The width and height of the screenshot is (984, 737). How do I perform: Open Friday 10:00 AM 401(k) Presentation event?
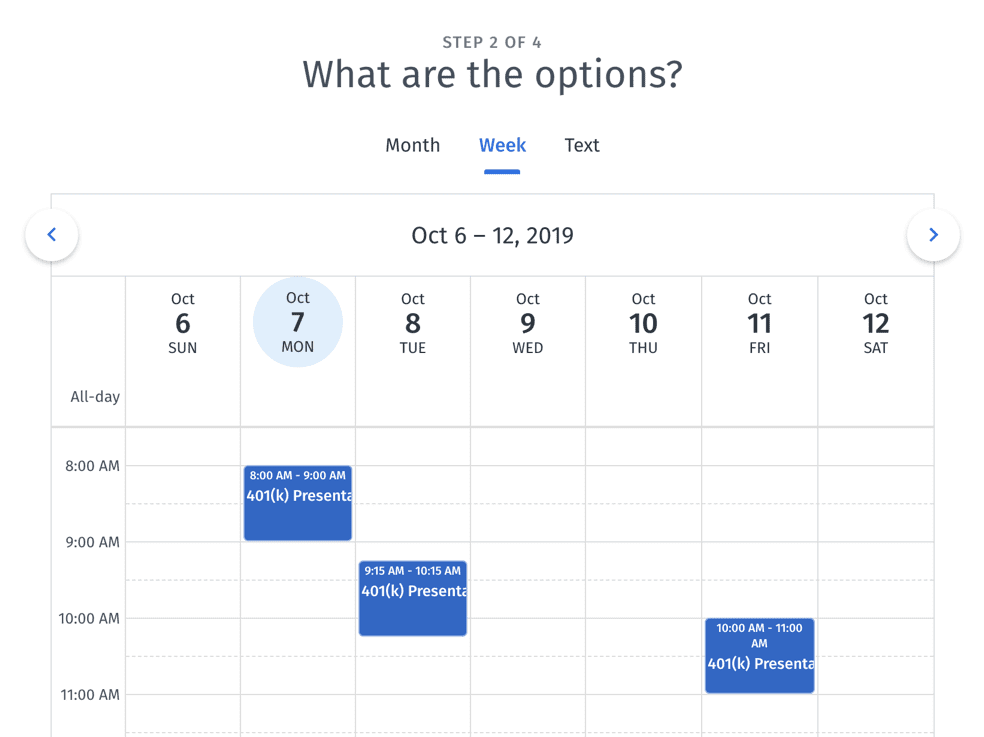pyautogui.click(x=759, y=656)
